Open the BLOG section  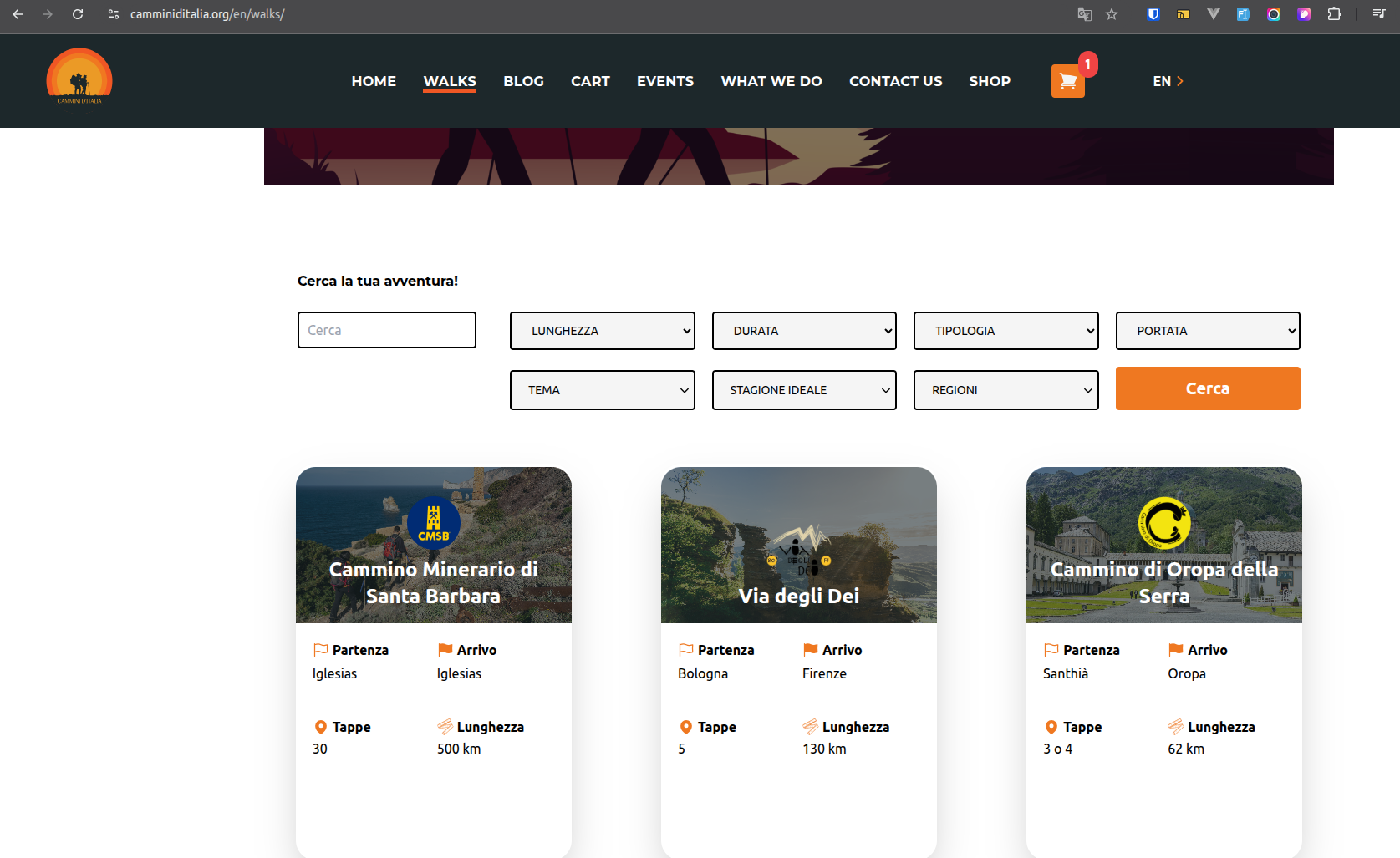(x=523, y=81)
